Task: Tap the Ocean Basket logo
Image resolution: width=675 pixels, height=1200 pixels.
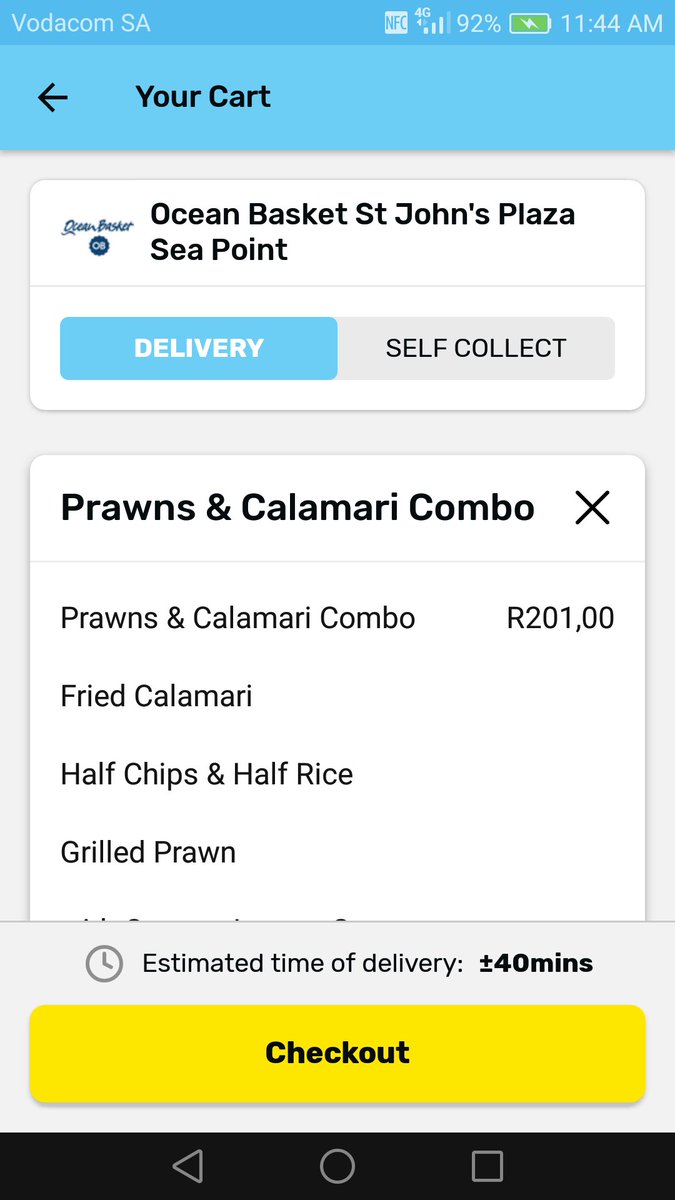Action: point(97,232)
